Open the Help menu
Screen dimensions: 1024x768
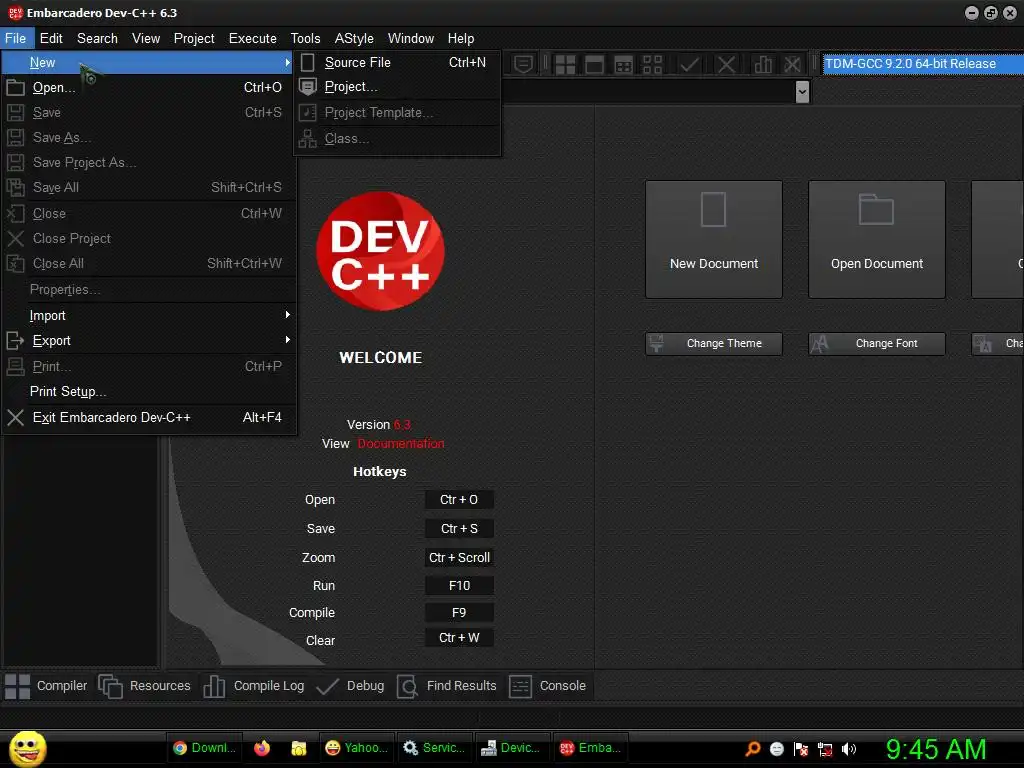pos(460,39)
